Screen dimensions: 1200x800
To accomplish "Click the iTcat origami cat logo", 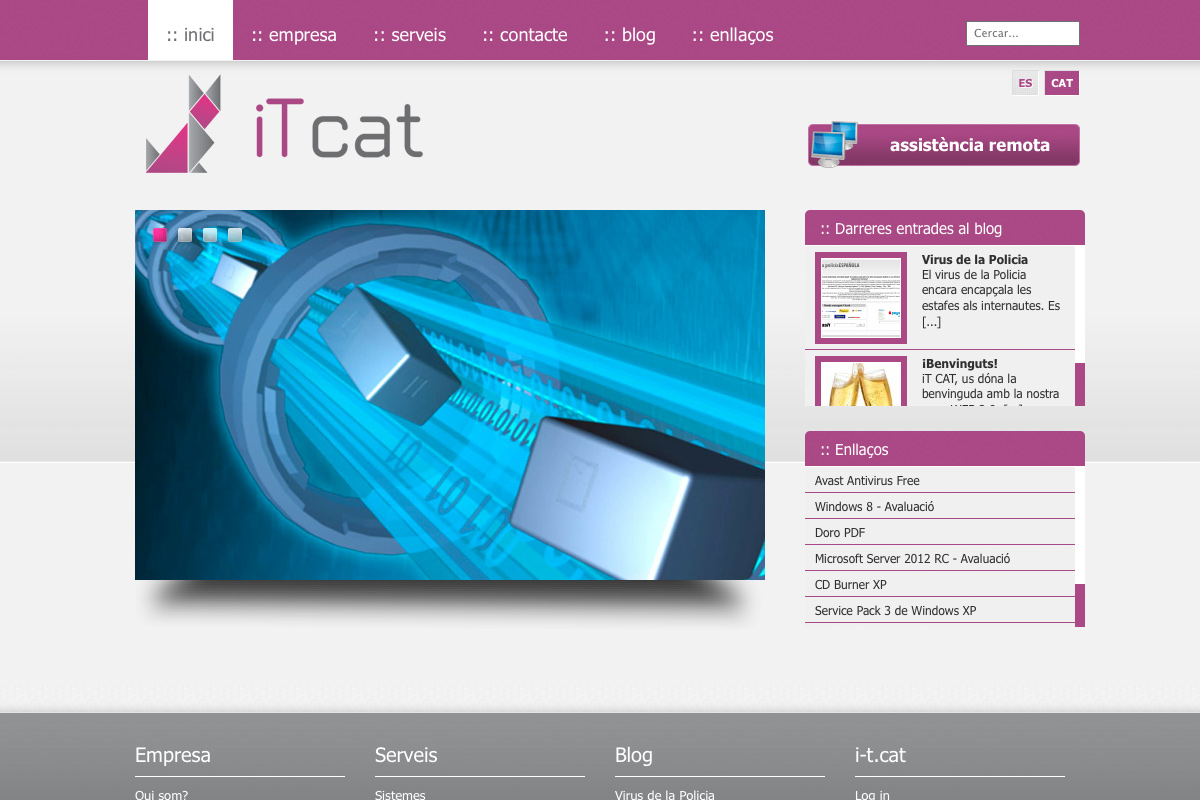I will (184, 125).
